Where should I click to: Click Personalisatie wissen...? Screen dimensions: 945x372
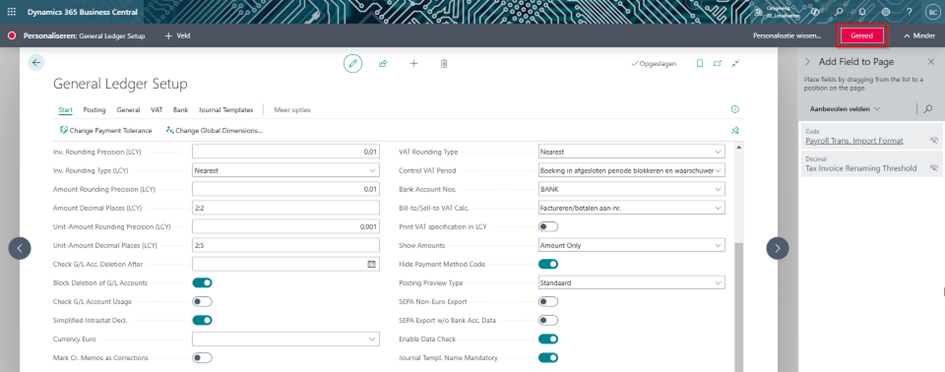(787, 36)
